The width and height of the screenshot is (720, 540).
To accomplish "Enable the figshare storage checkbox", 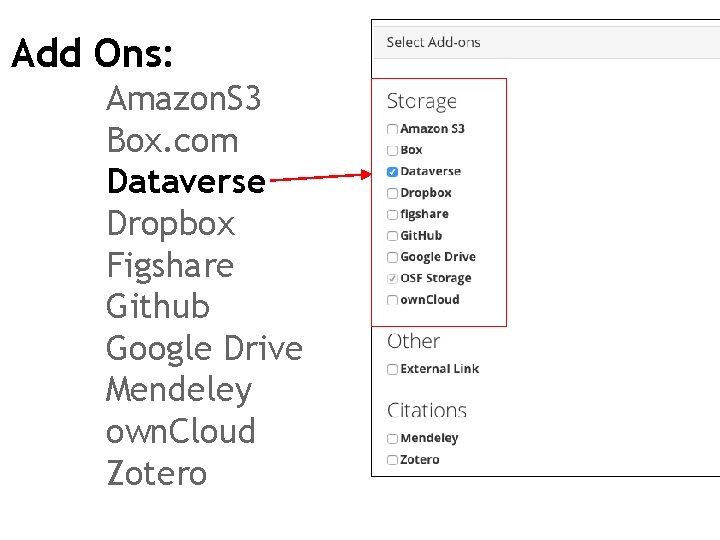I will (393, 214).
